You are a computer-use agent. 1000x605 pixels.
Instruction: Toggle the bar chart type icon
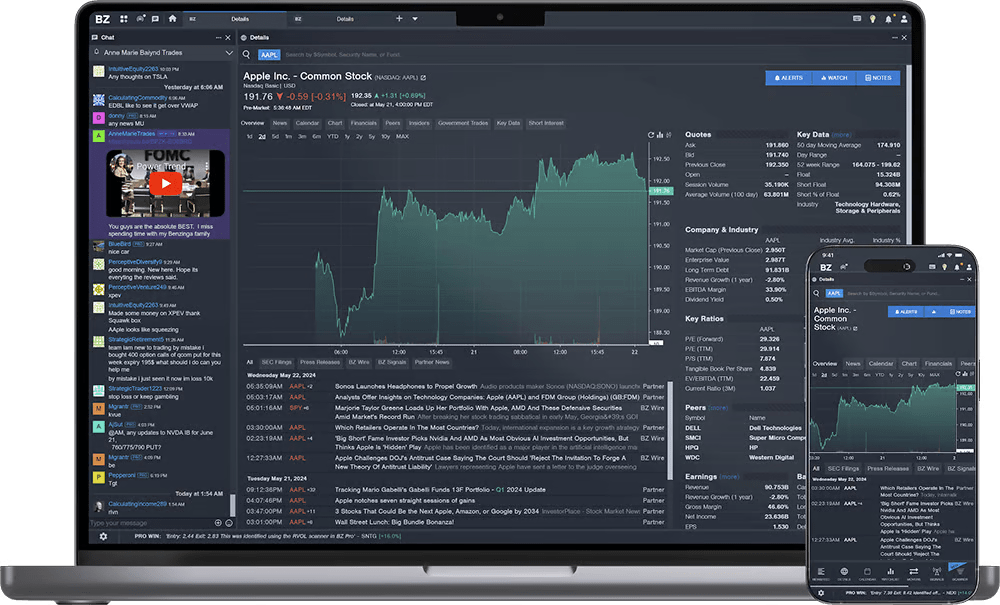(x=659, y=135)
